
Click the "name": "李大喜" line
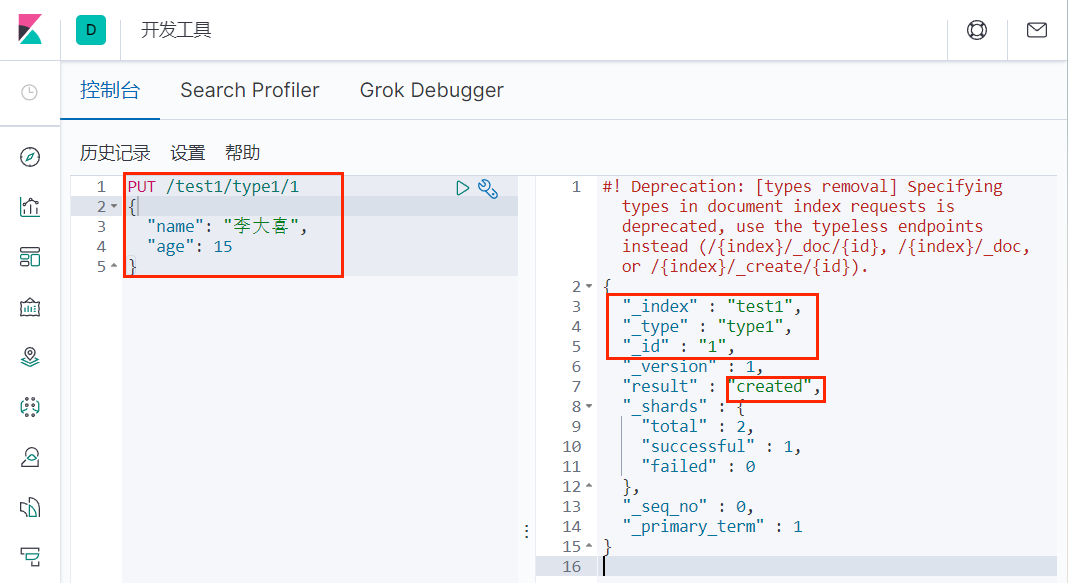(227, 226)
